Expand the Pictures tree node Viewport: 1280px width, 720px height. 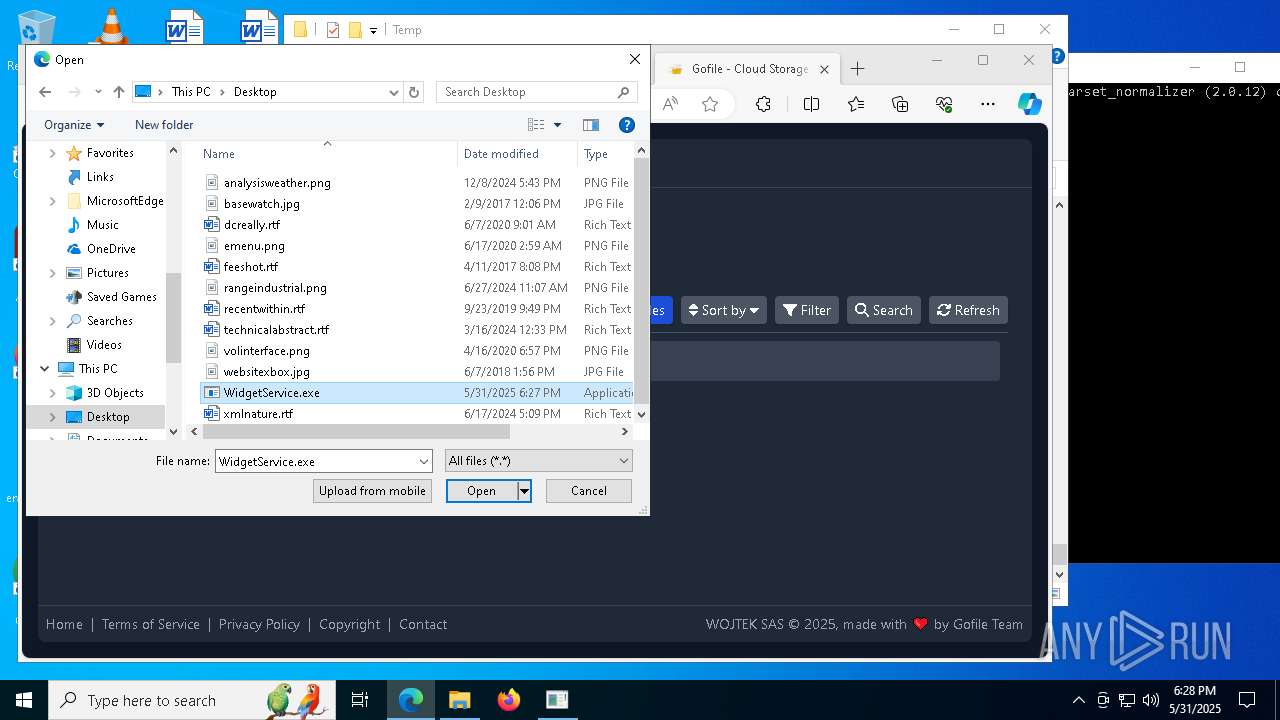(52, 273)
